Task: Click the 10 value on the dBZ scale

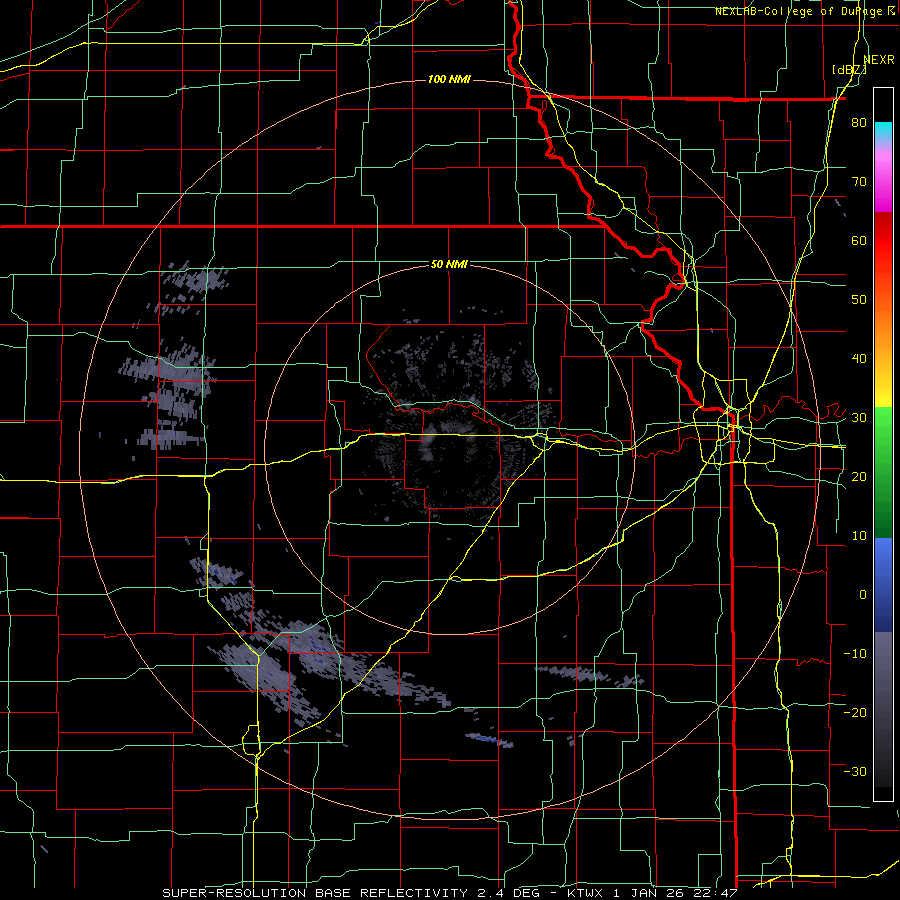Action: (859, 536)
